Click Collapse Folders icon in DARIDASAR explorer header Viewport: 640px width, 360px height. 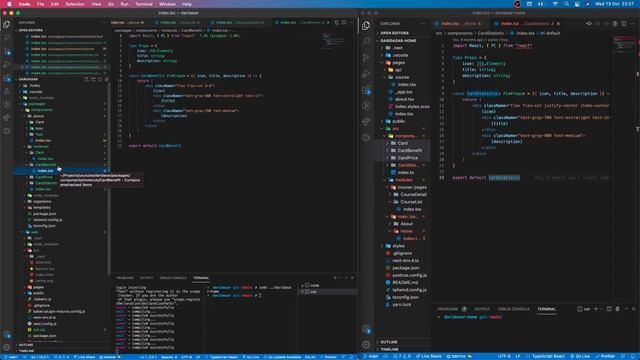tap(107, 79)
